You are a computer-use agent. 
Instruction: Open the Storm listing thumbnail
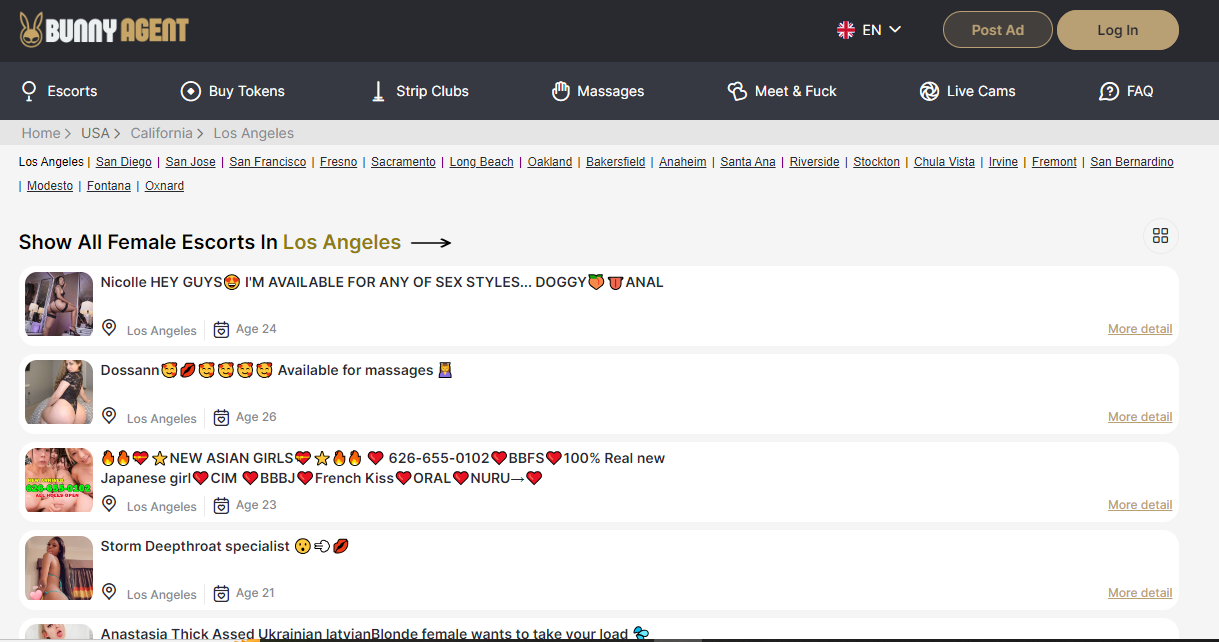59,568
